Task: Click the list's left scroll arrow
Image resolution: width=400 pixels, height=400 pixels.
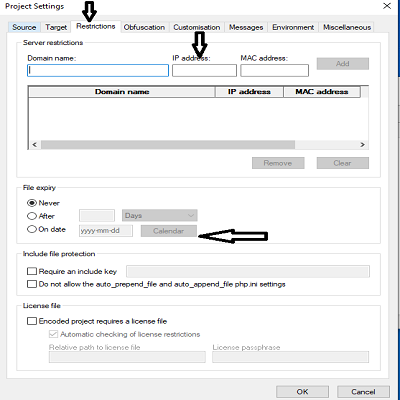Action: [34, 145]
